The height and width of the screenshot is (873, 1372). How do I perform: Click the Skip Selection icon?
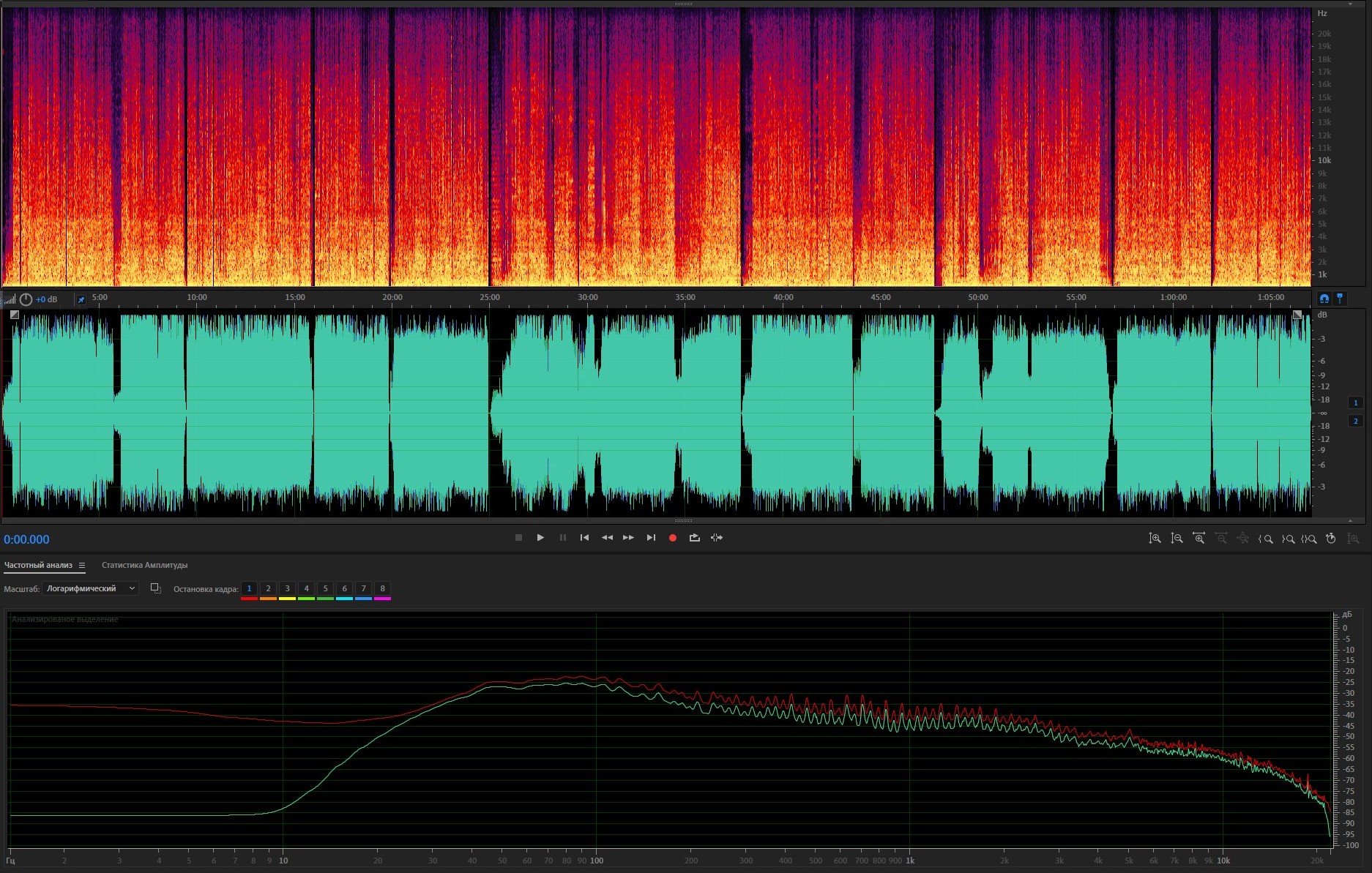pos(717,538)
